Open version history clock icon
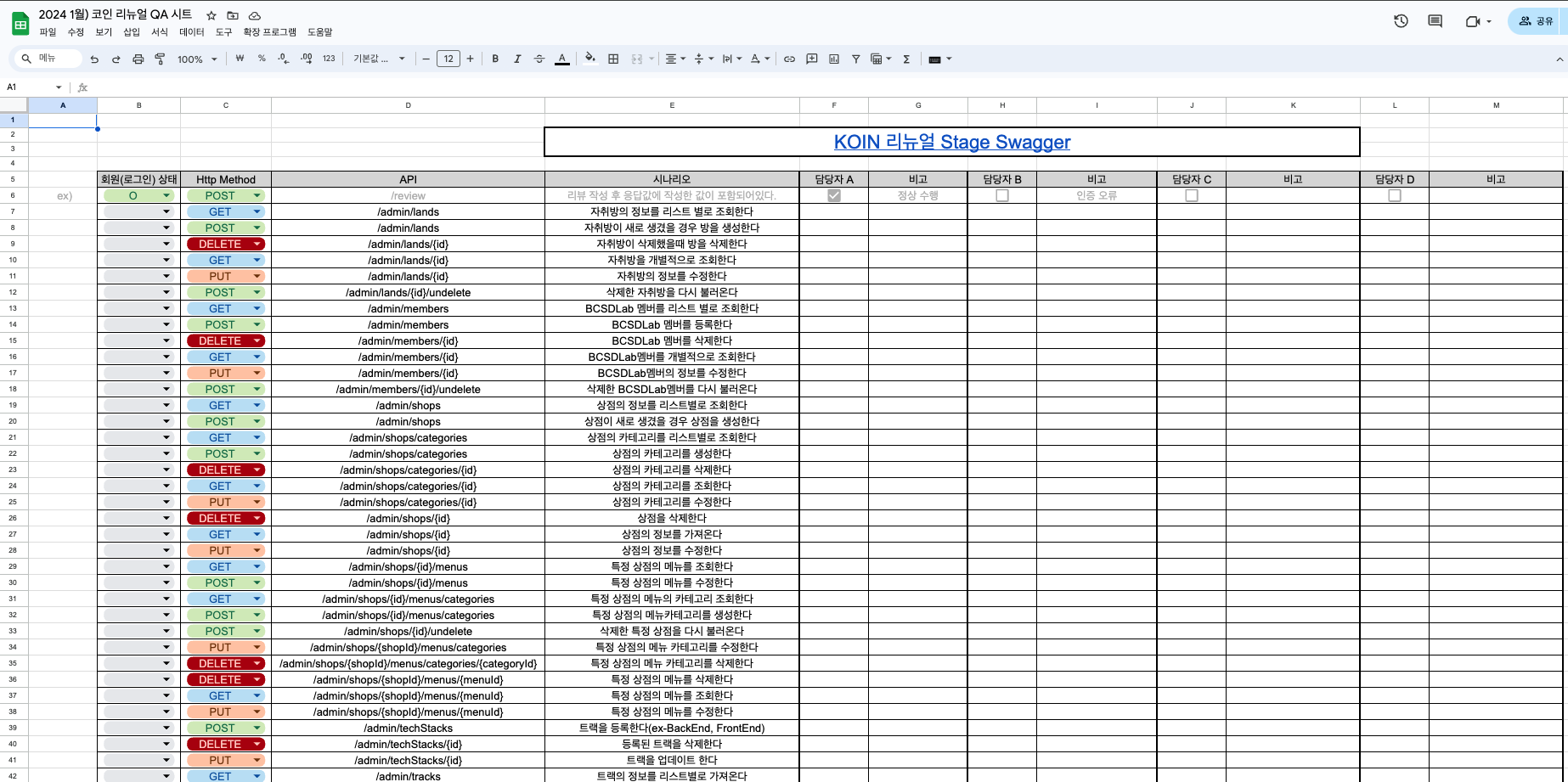The width and height of the screenshot is (1568, 782). (x=1401, y=21)
